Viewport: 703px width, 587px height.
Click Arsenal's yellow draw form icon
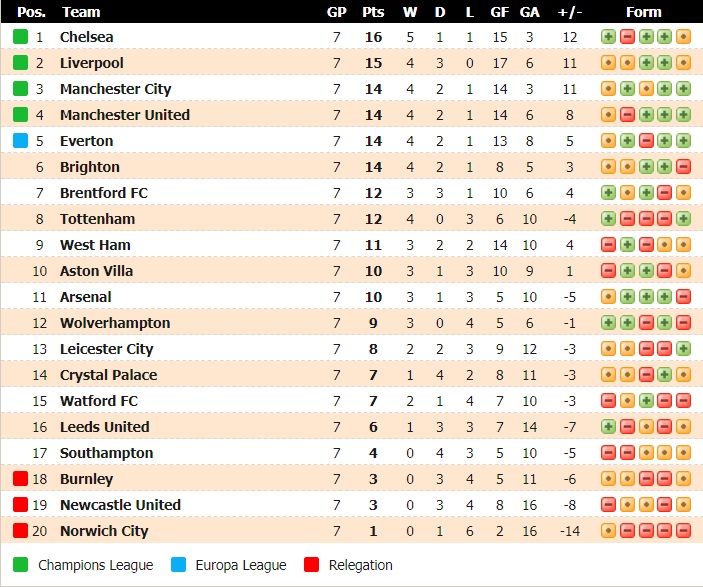(608, 297)
